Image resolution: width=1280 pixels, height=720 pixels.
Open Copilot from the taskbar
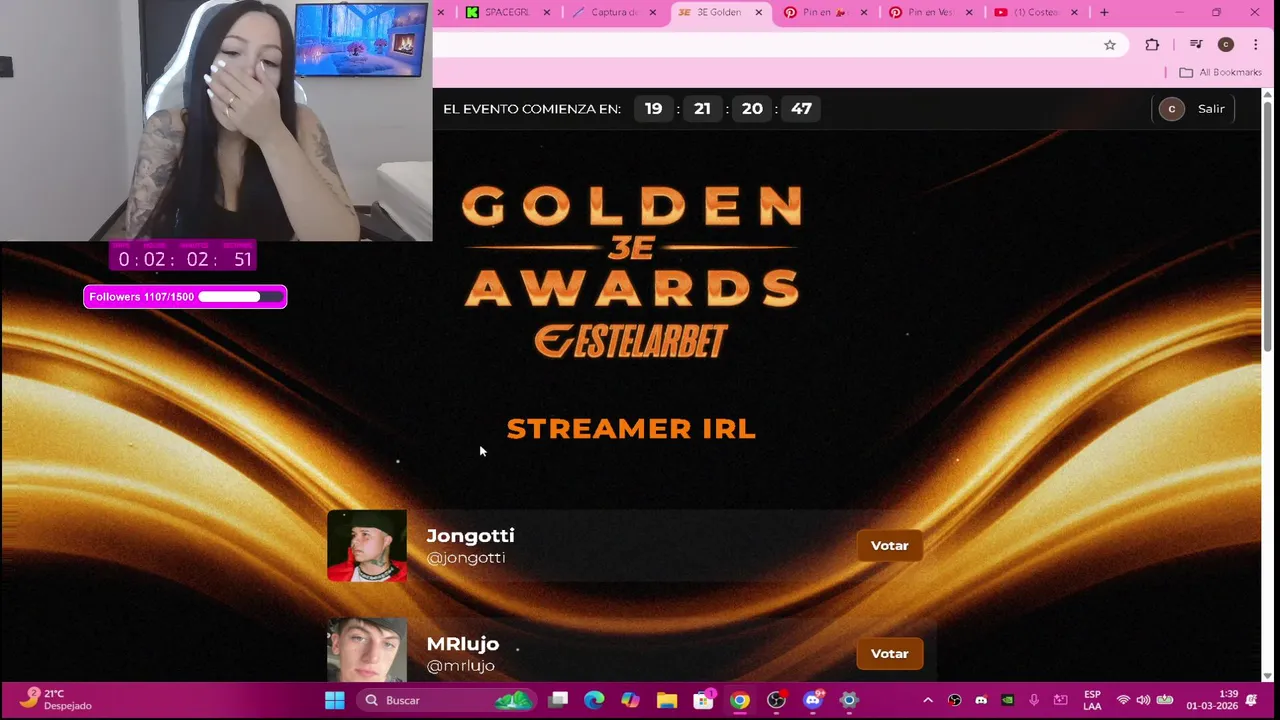coord(630,700)
